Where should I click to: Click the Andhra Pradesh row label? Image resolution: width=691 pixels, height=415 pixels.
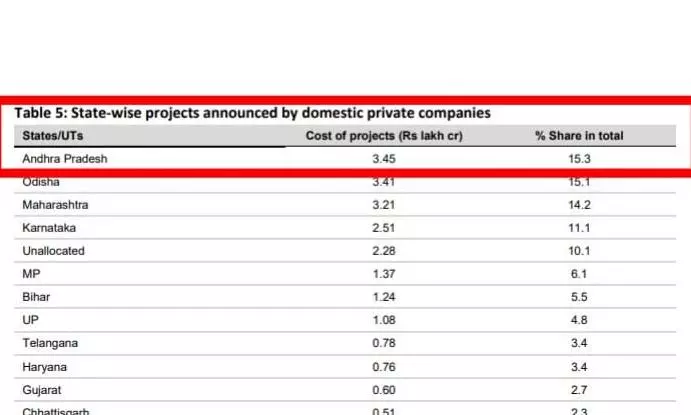pyautogui.click(x=64, y=158)
